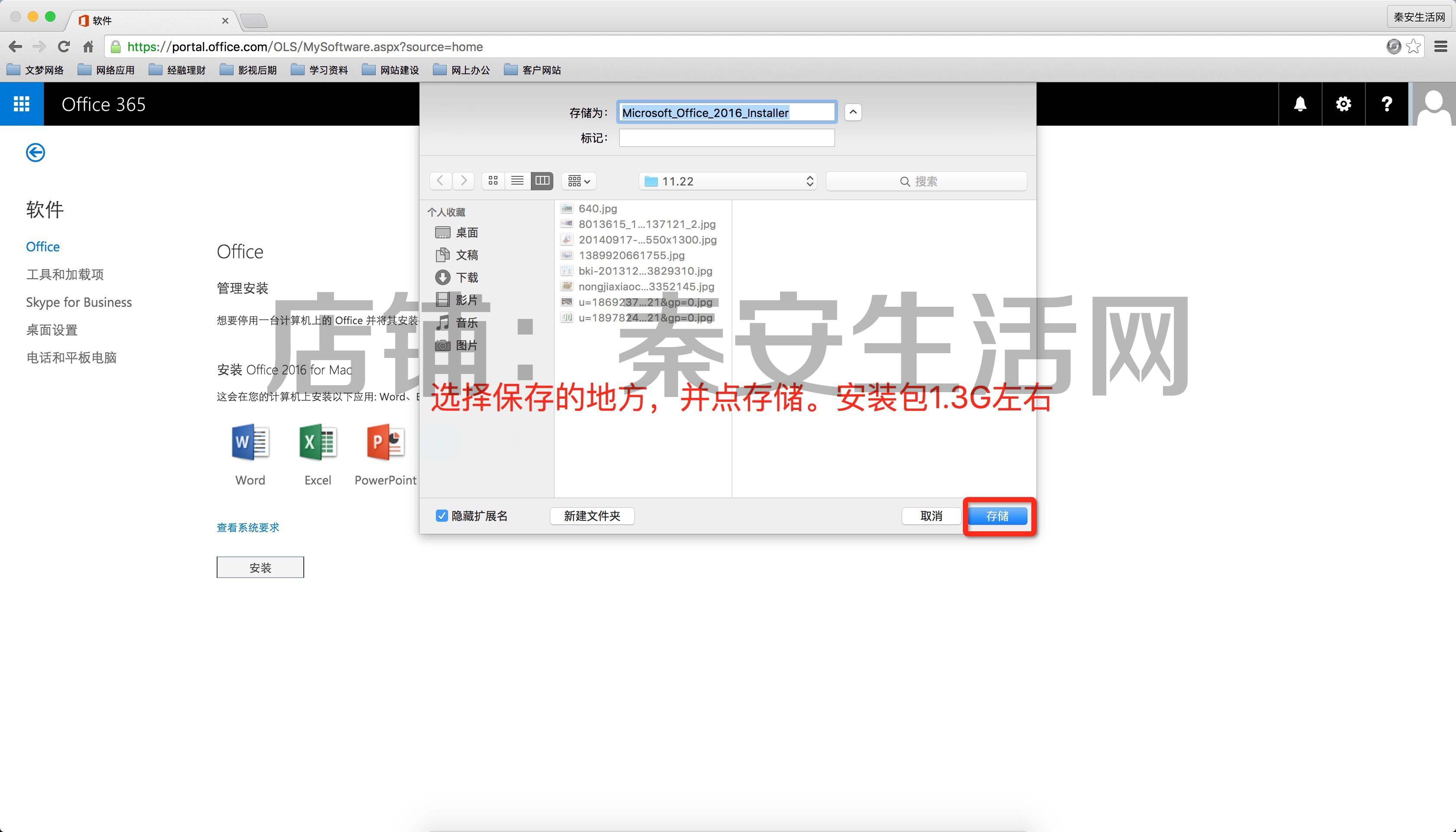This screenshot has width=1456, height=832.
Task: Open the 查看系统要求 link
Action: [x=248, y=527]
